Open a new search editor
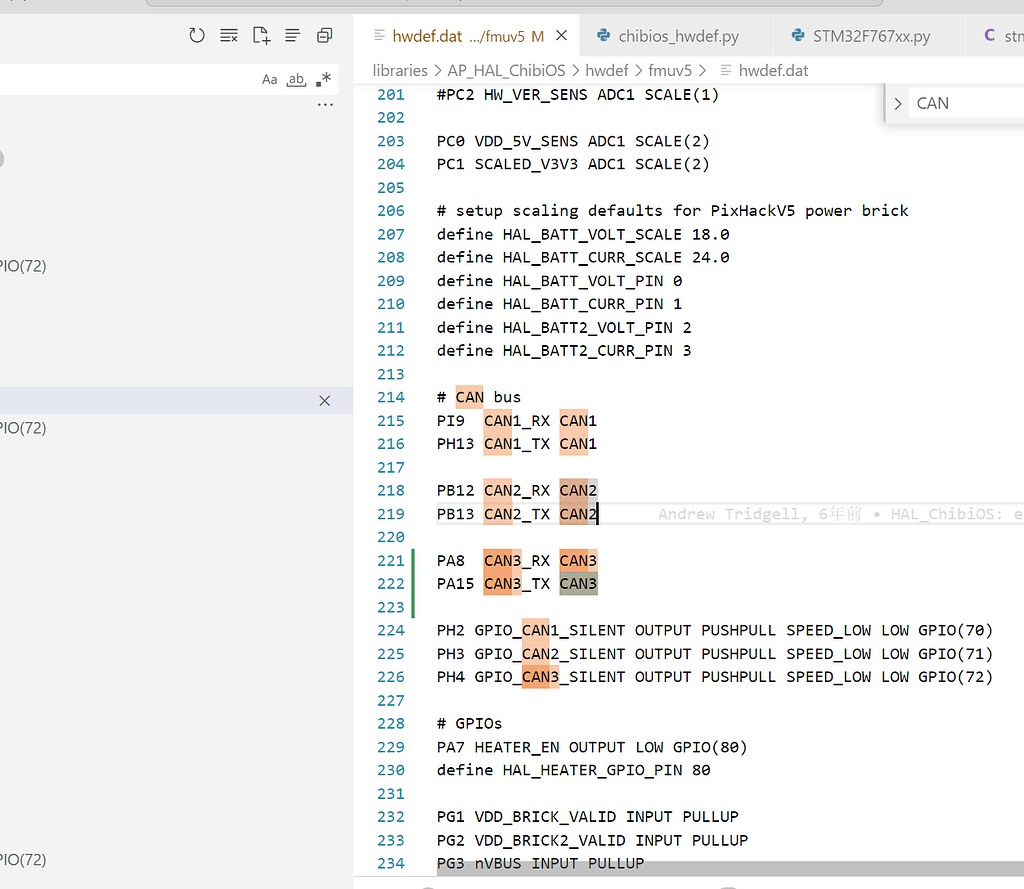The image size is (1024, 889). pyautogui.click(x=261, y=36)
